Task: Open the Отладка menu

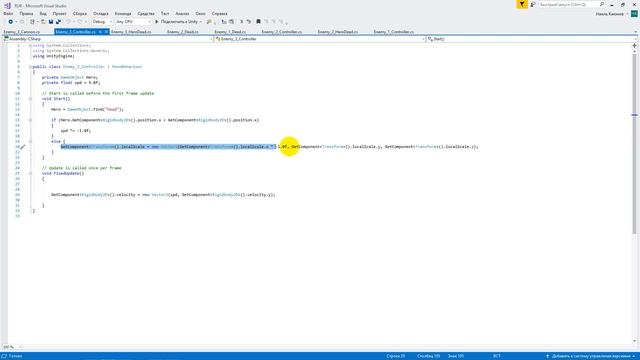Action: click(x=101, y=13)
